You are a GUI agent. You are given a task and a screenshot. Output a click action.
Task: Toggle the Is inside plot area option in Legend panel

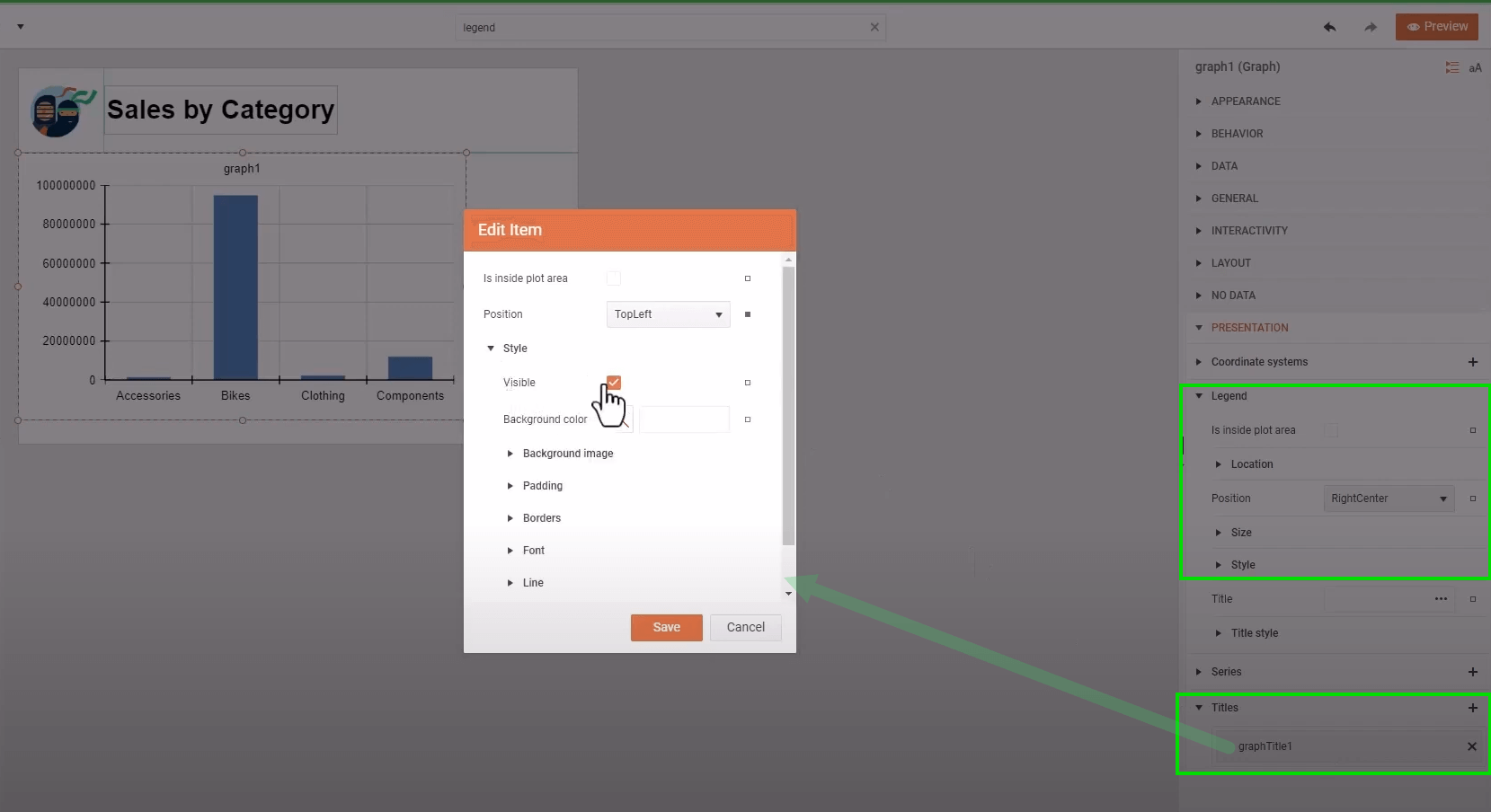[1333, 429]
